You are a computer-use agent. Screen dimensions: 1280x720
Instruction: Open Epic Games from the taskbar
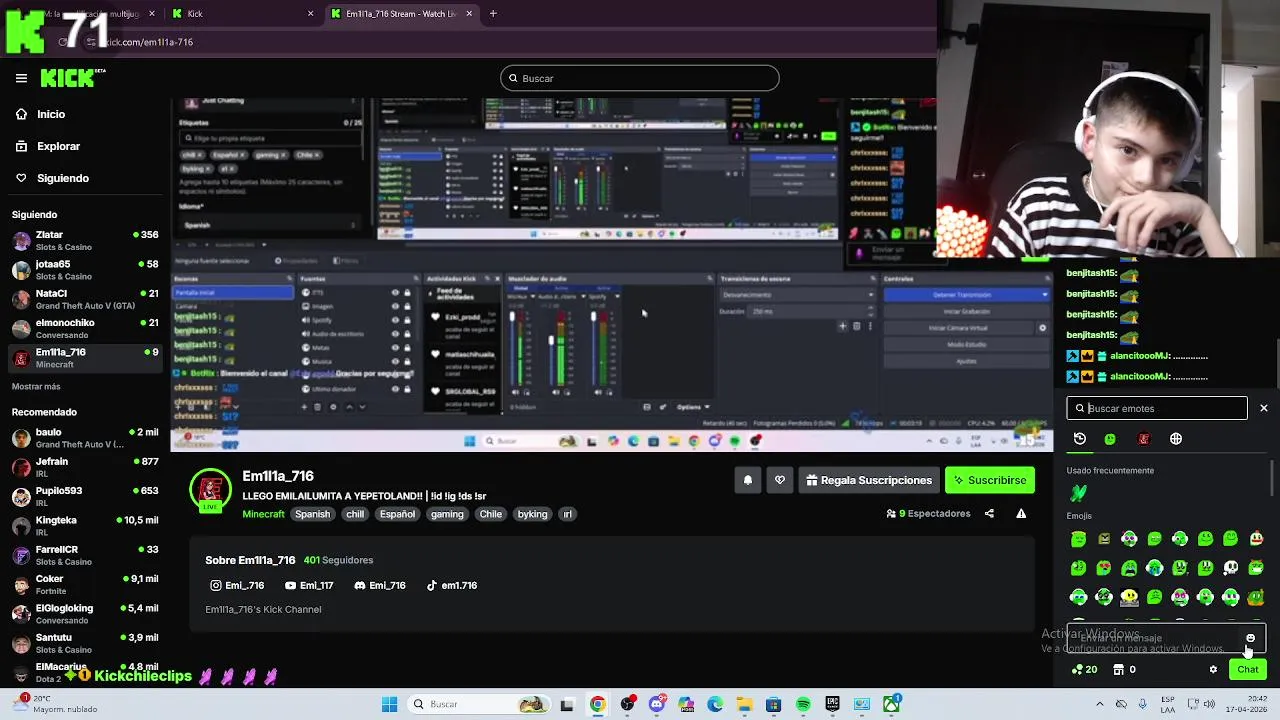coord(832,704)
